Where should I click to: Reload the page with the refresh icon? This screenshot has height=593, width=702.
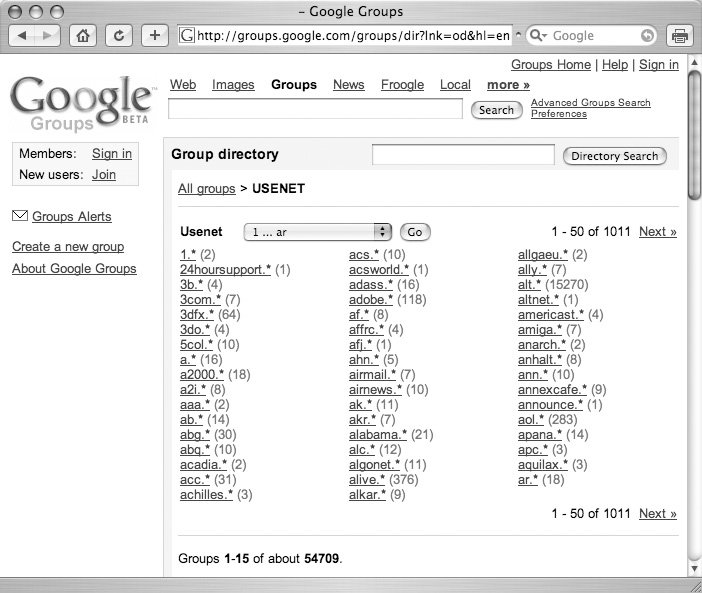120,36
